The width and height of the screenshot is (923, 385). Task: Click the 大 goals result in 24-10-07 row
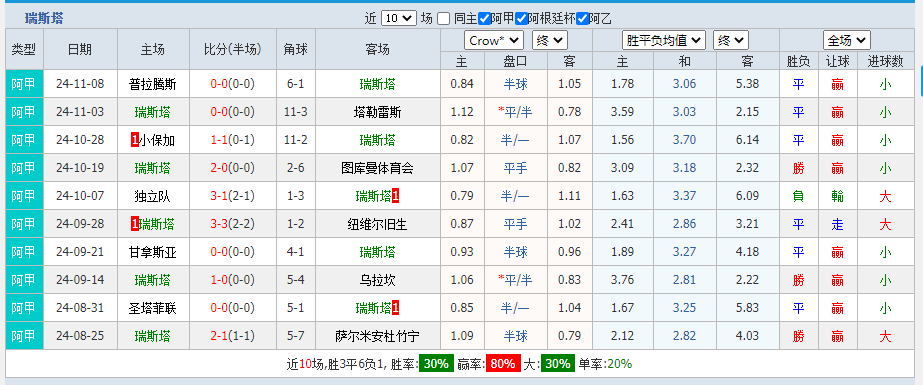pos(885,197)
